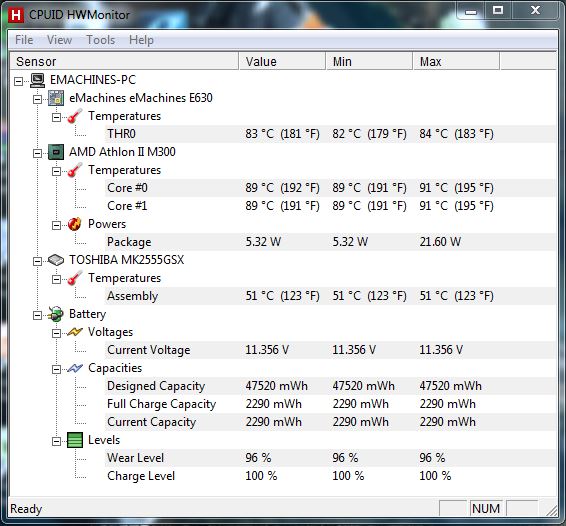
Task: Click the Value column header
Action: coord(283,61)
